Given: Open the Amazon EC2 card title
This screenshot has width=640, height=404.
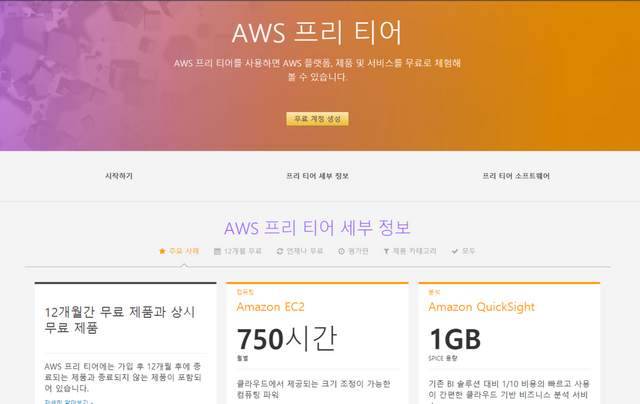Looking at the screenshot, I should coord(270,307).
